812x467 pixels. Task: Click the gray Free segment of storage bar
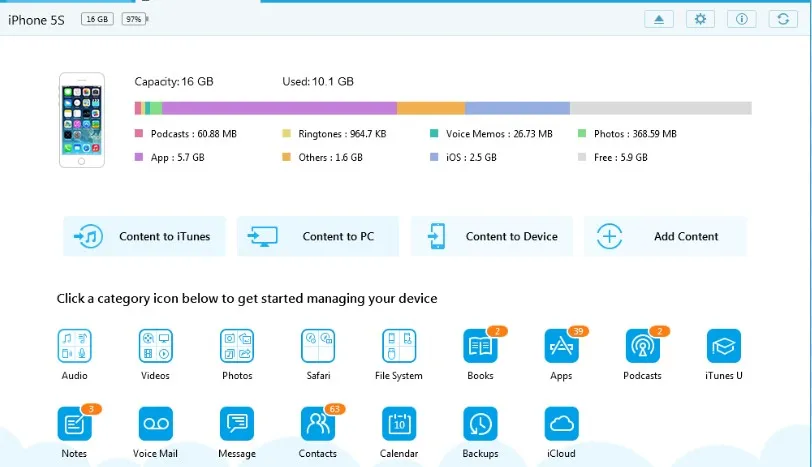point(661,108)
